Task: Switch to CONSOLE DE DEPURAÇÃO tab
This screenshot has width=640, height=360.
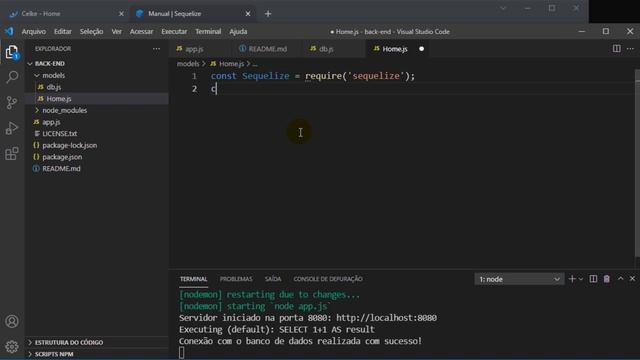Action: pos(328,279)
